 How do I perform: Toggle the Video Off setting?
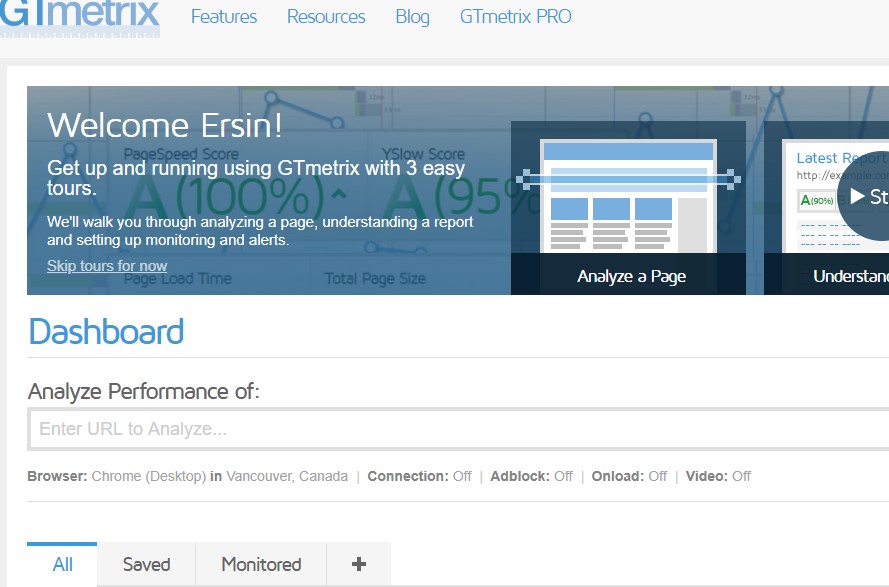(x=741, y=476)
